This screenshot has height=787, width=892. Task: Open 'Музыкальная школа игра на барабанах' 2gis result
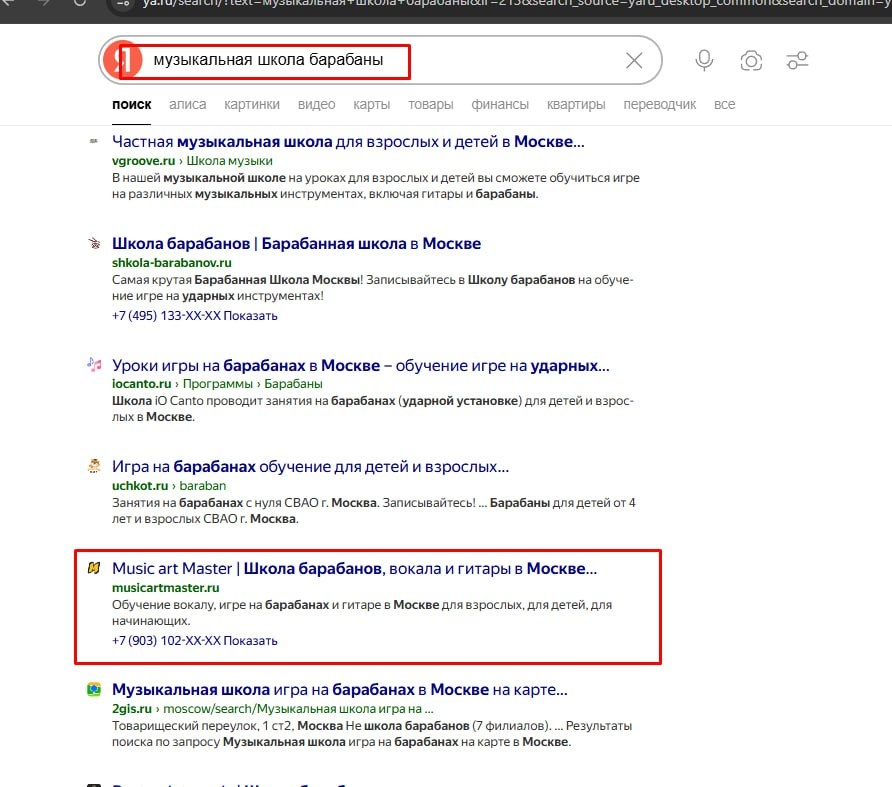[x=340, y=690]
